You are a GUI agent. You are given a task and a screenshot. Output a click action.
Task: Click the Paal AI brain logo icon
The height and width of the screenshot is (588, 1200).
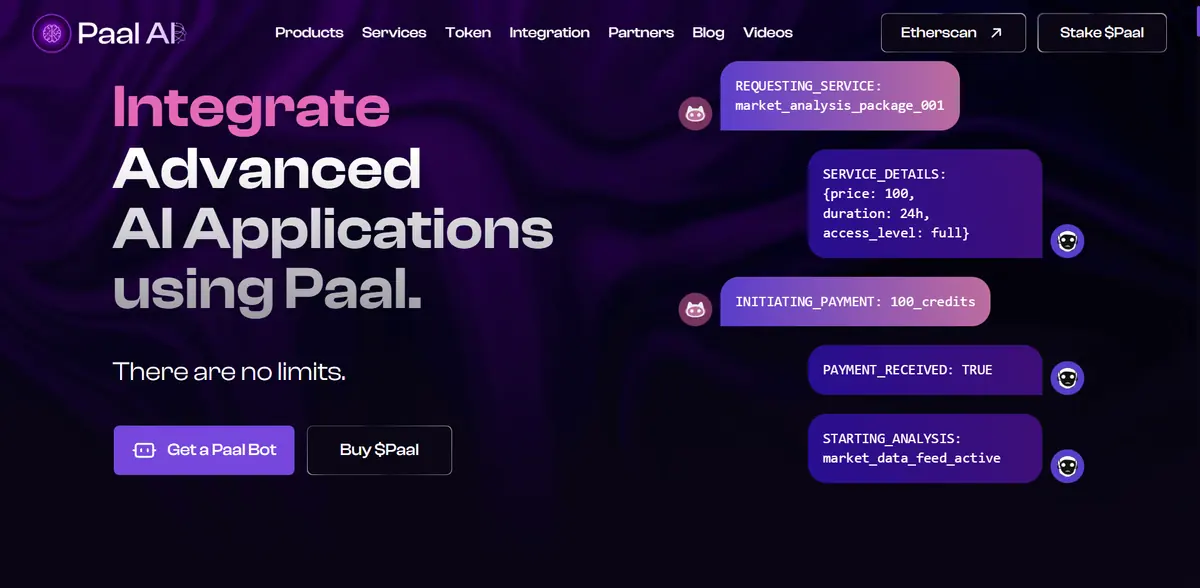[51, 33]
